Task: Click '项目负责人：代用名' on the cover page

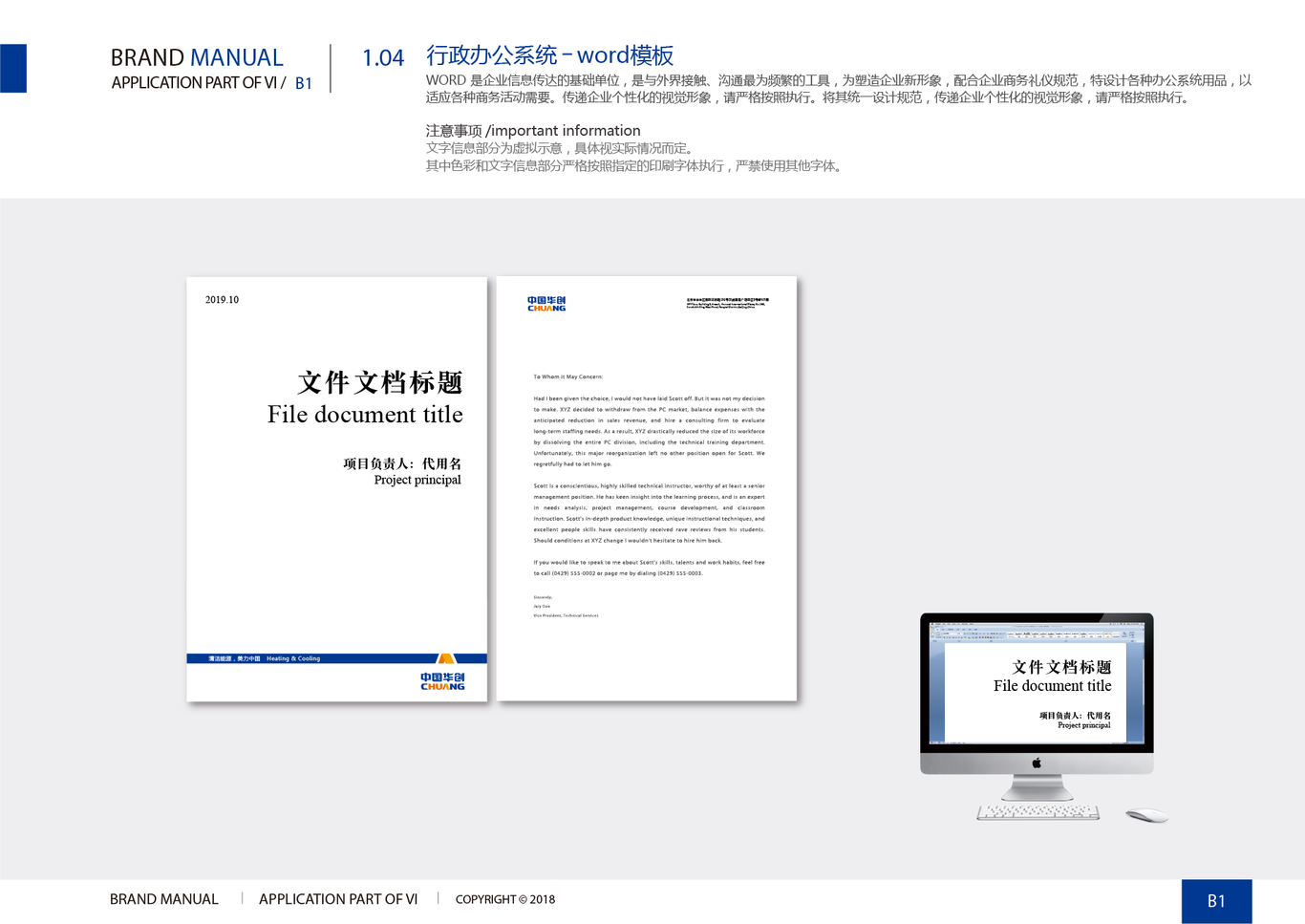Action: coord(402,463)
